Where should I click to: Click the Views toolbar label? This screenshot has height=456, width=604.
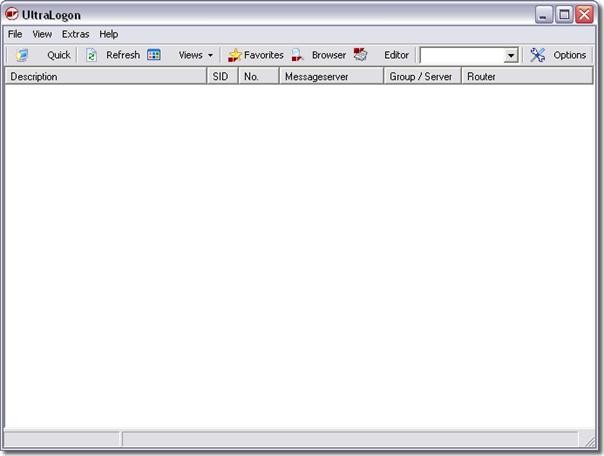coord(190,55)
